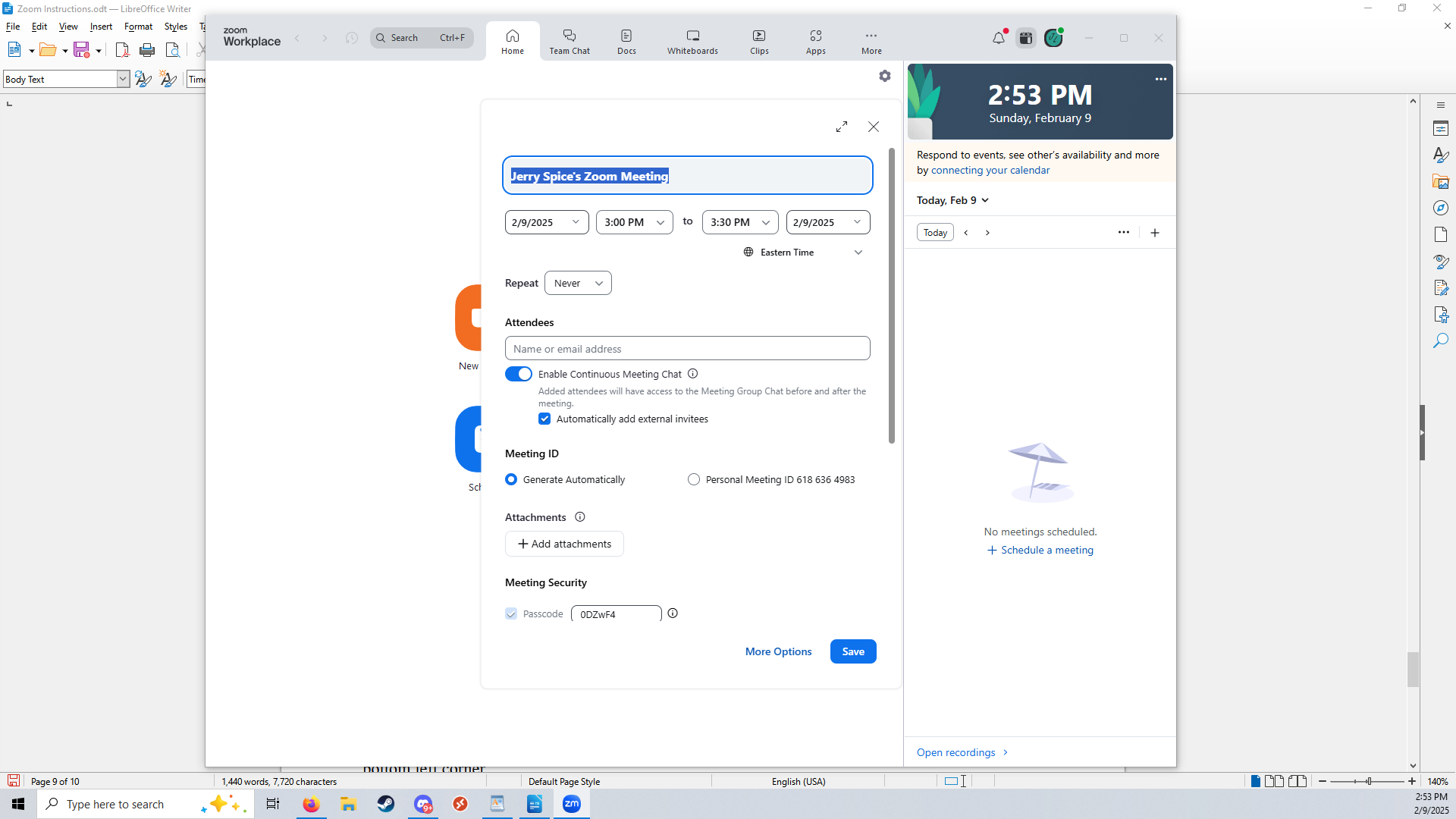Open recordings link
This screenshot has height=819, width=1456.
[x=962, y=752]
